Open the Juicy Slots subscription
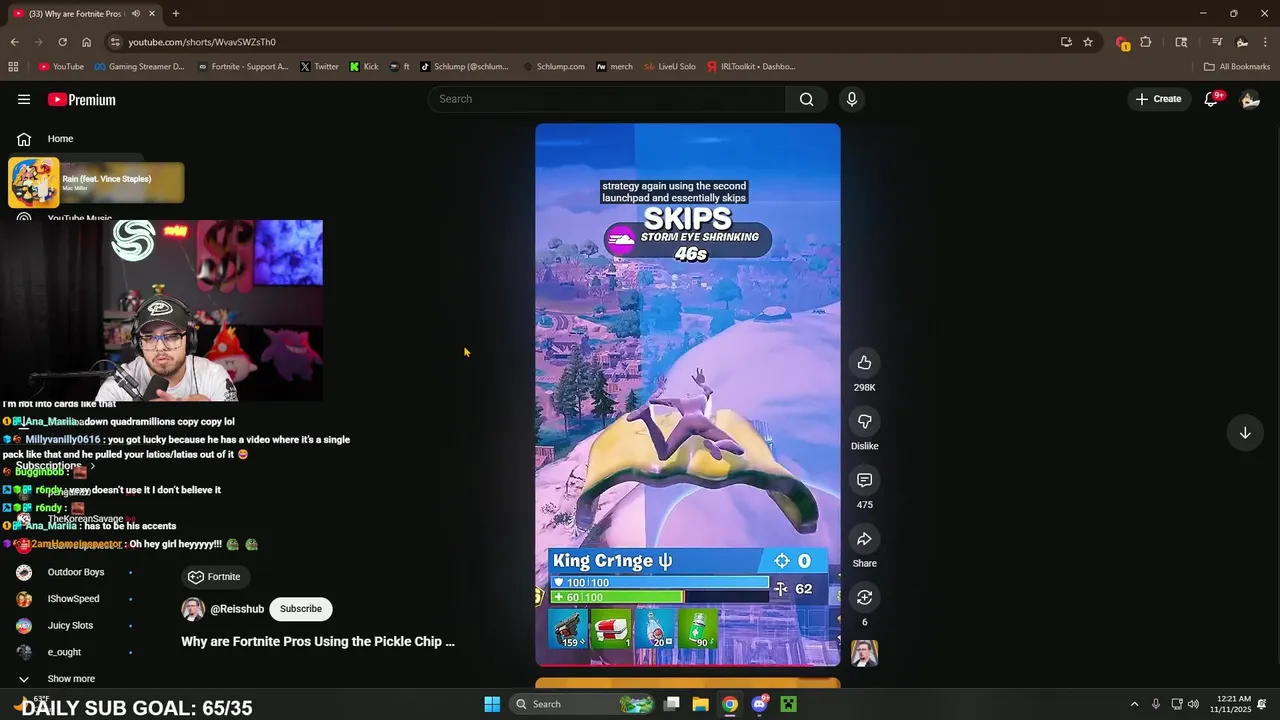Screen dimensions: 1280x720 pos(70,626)
